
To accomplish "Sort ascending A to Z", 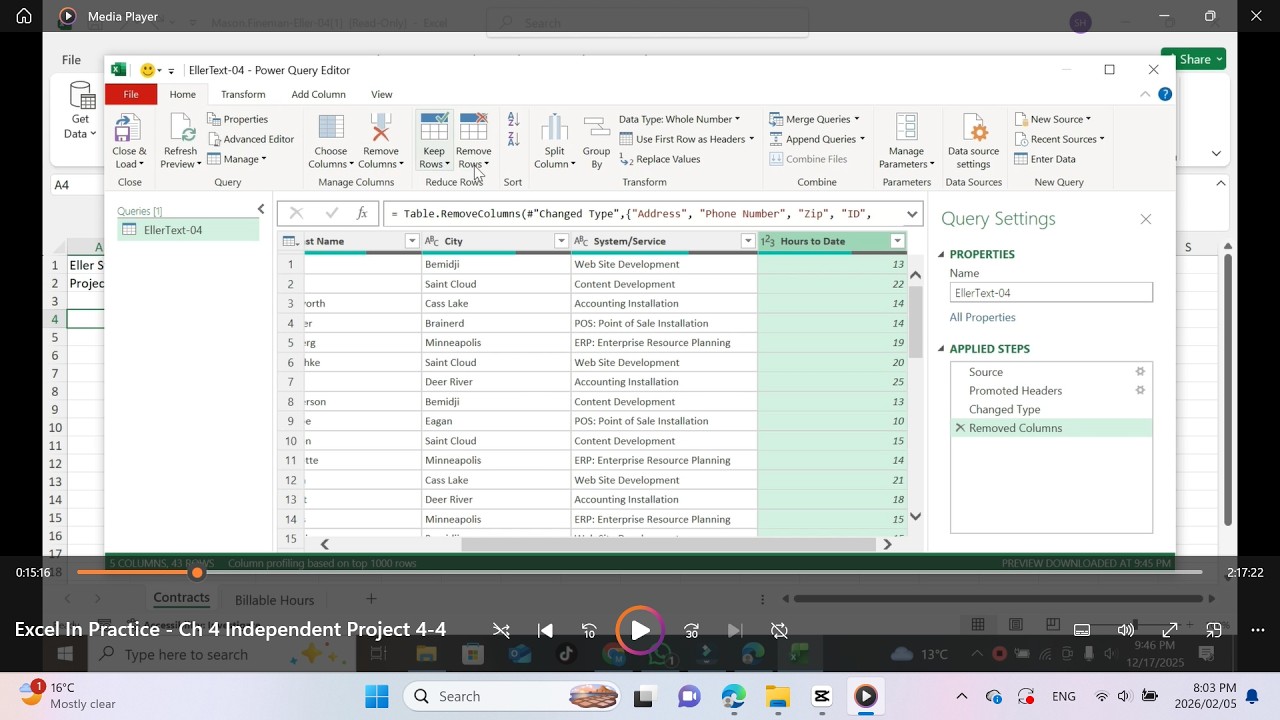I will point(513,120).
